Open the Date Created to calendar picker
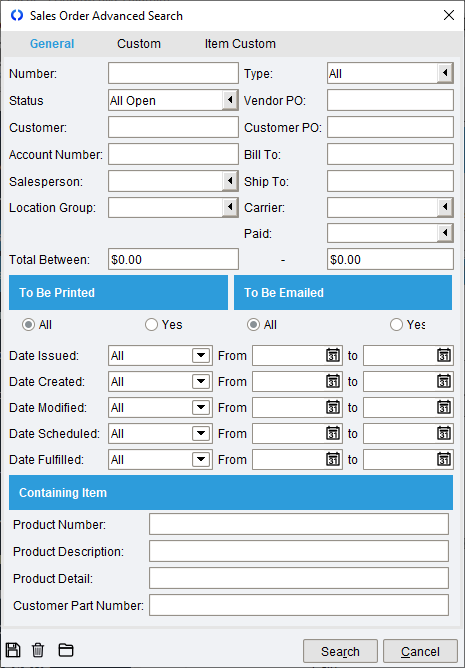The image size is (465, 668). 444,381
